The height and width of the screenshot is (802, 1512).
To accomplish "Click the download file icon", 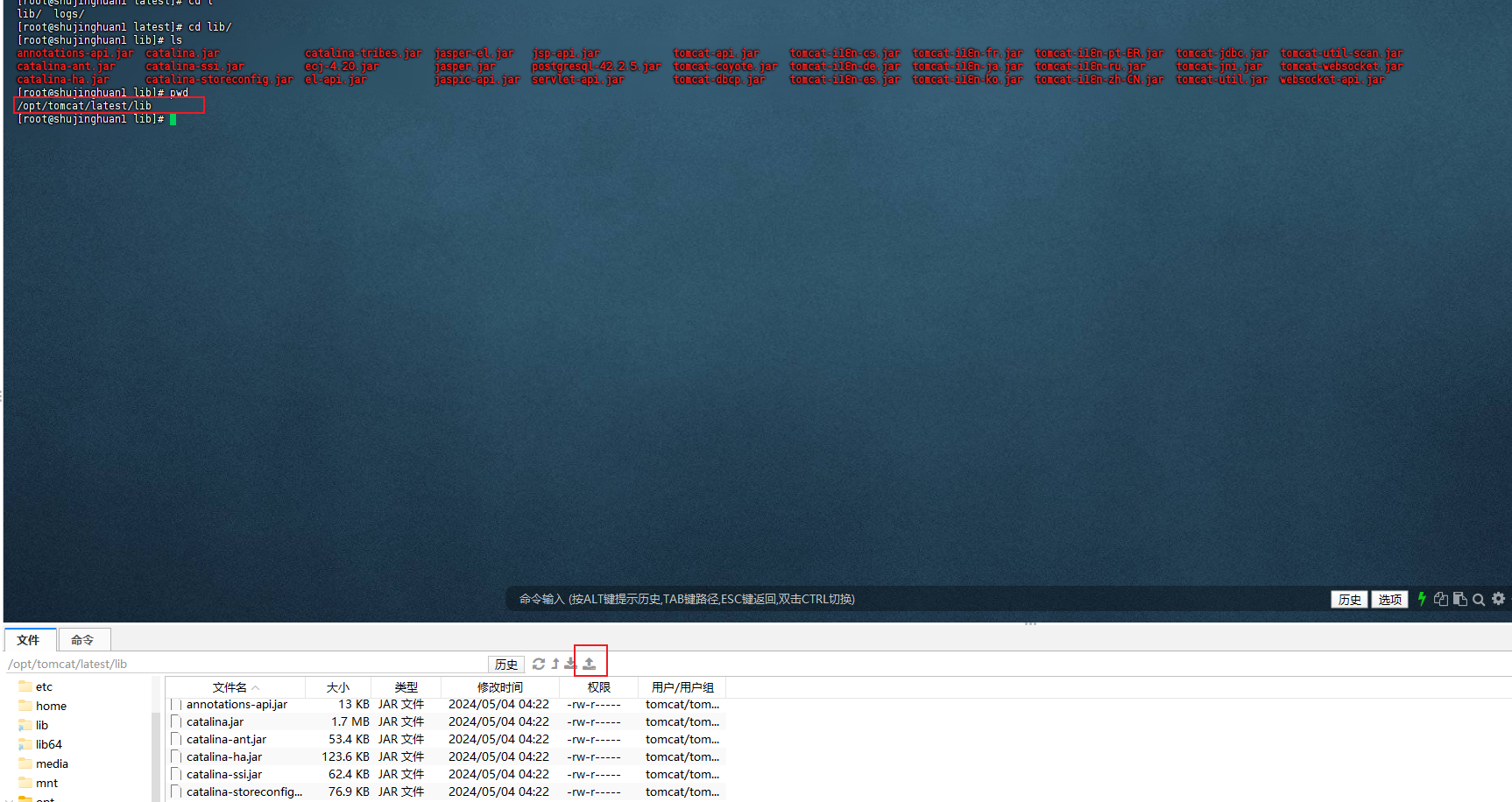I will coord(569,663).
